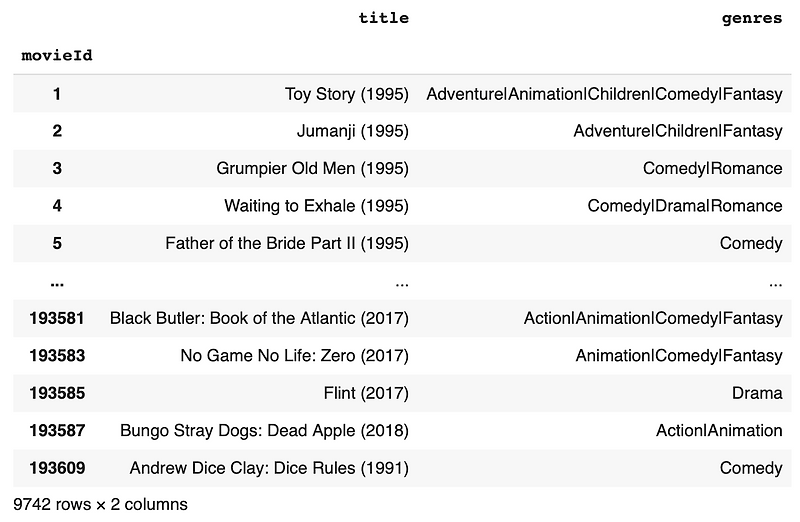The image size is (800, 522).
Task: Click the truncated rows ellipsis in title column
Action: [402, 284]
